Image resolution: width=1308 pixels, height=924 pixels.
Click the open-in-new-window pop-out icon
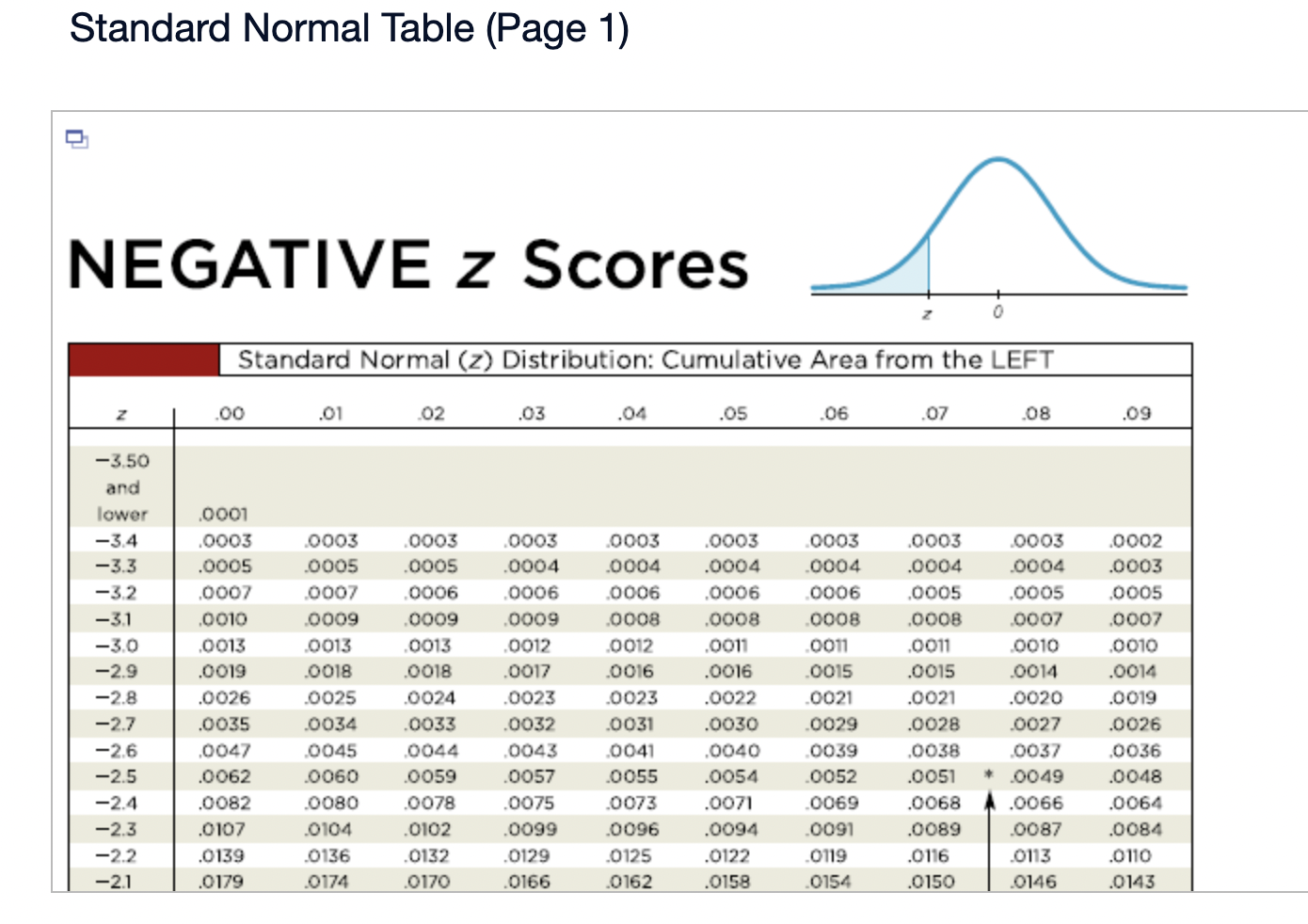(x=78, y=139)
